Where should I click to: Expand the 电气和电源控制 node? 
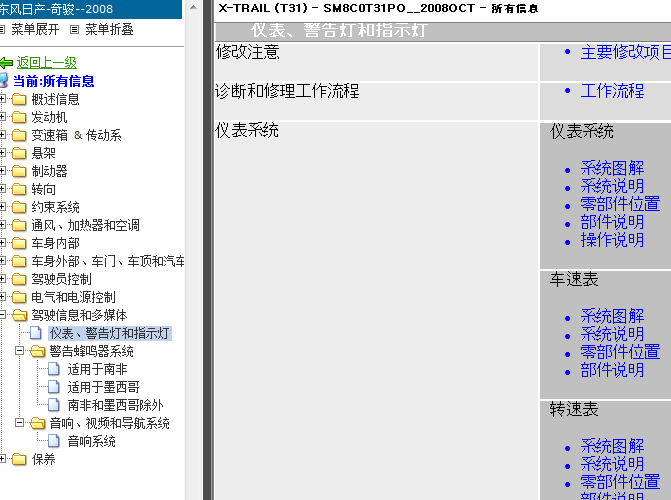pyautogui.click(x=4, y=298)
